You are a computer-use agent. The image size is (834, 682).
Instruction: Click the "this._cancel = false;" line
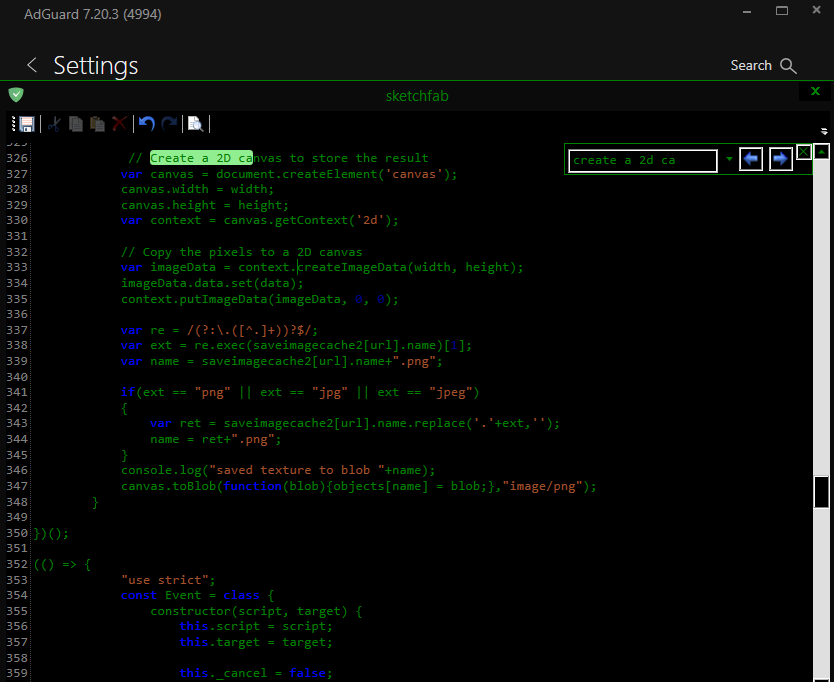[256, 673]
